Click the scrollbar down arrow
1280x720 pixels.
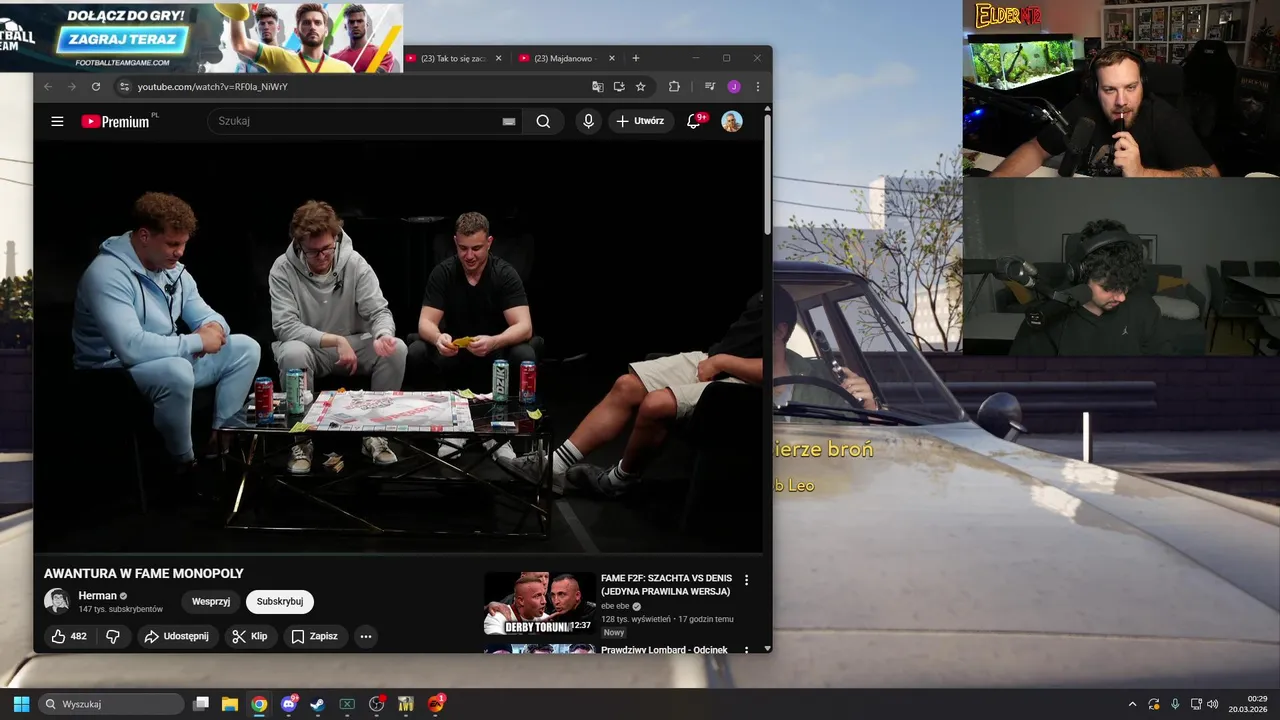click(767, 648)
